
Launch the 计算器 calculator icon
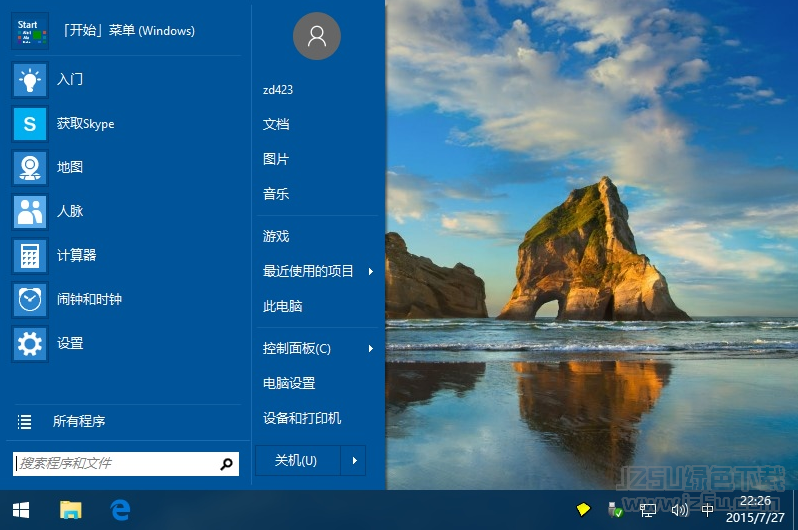pyautogui.click(x=30, y=256)
